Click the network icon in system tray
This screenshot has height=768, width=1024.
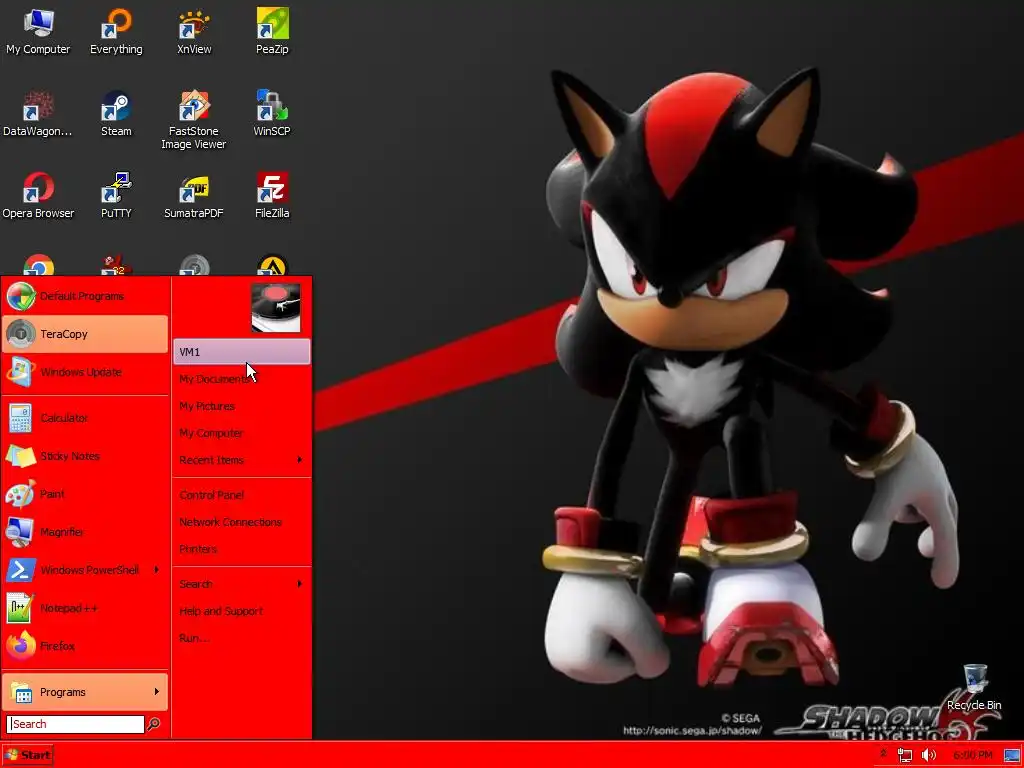pyautogui.click(x=904, y=755)
